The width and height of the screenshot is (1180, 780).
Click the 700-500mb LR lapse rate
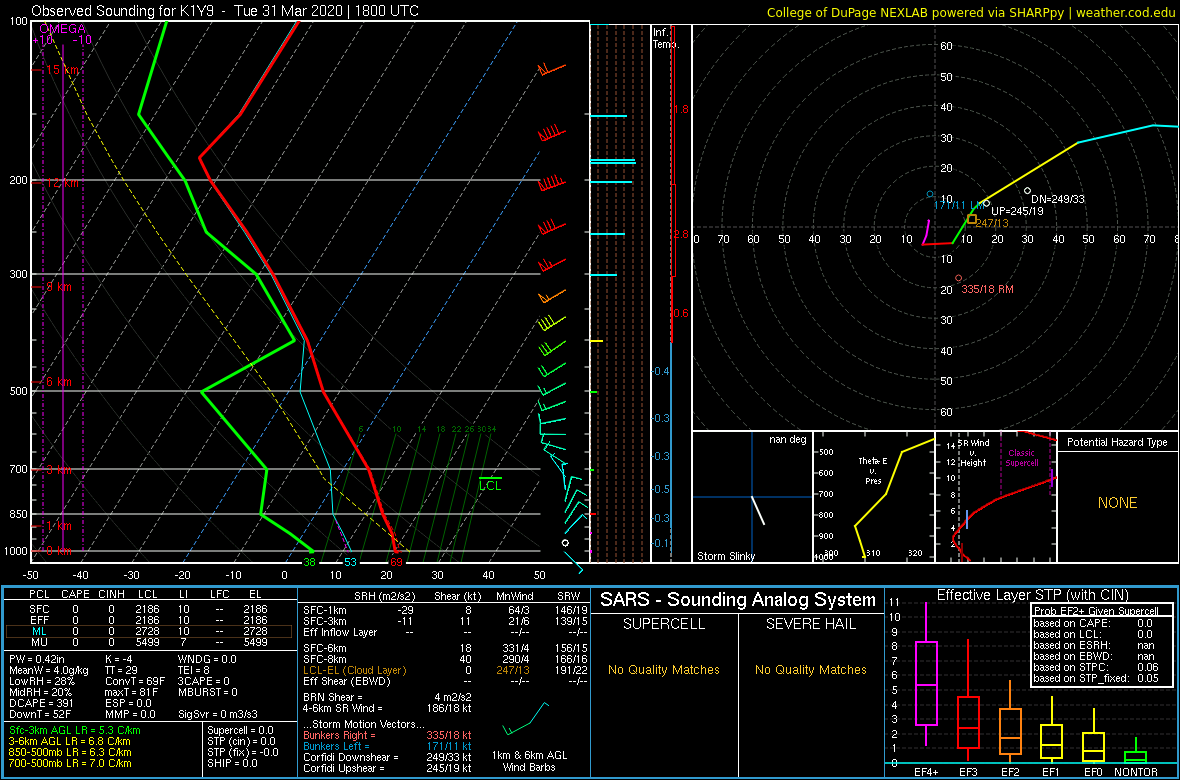click(69, 763)
